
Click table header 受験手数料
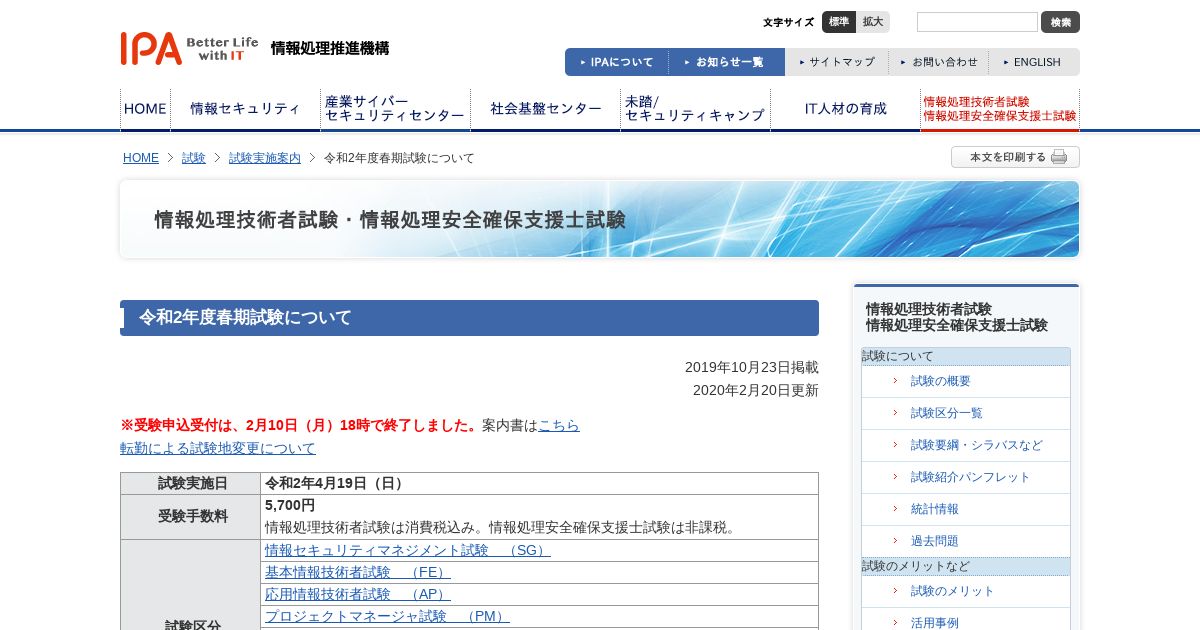(x=191, y=517)
